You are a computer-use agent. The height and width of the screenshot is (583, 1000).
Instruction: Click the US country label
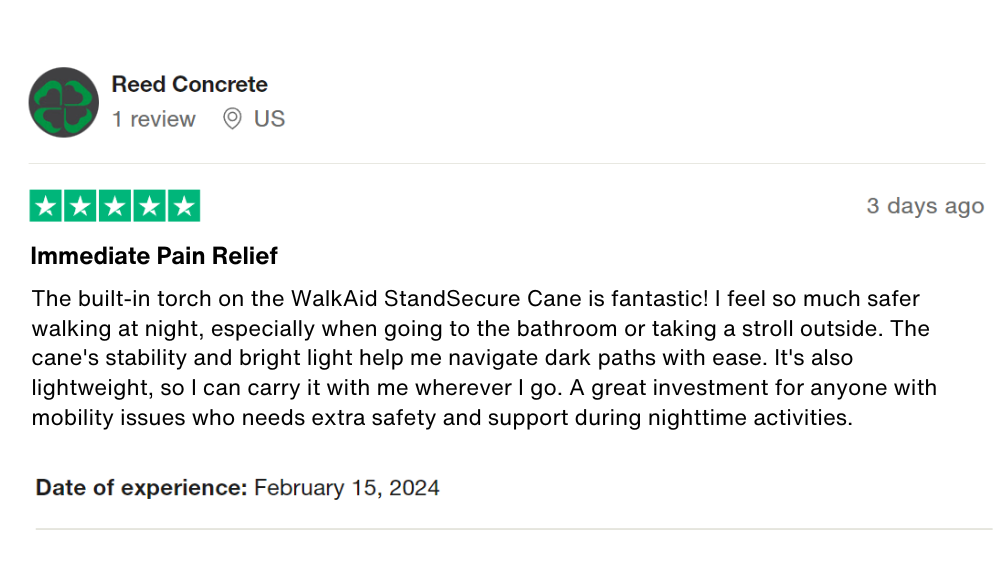coord(269,119)
